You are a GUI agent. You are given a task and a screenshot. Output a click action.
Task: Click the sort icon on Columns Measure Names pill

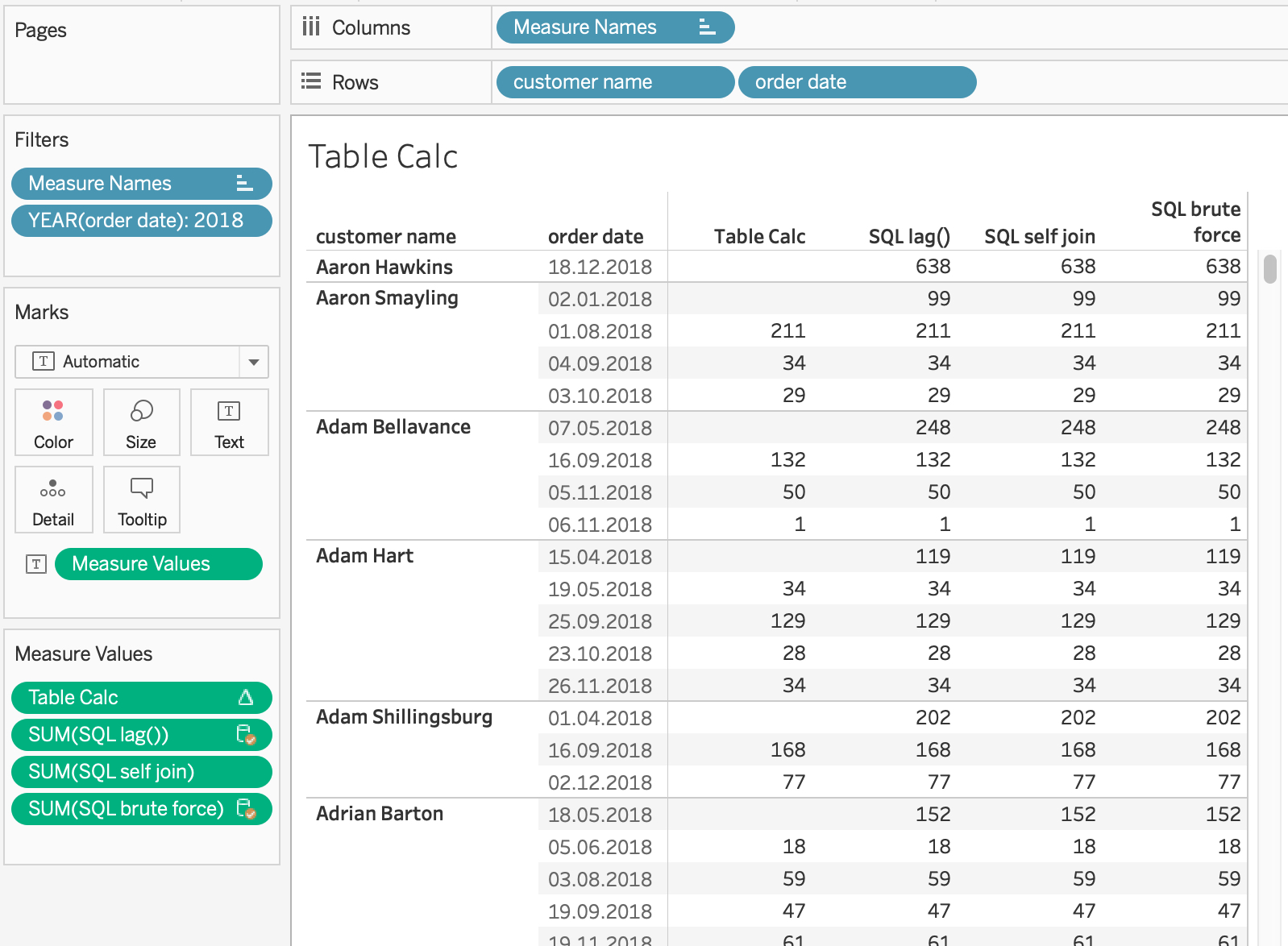click(x=707, y=27)
